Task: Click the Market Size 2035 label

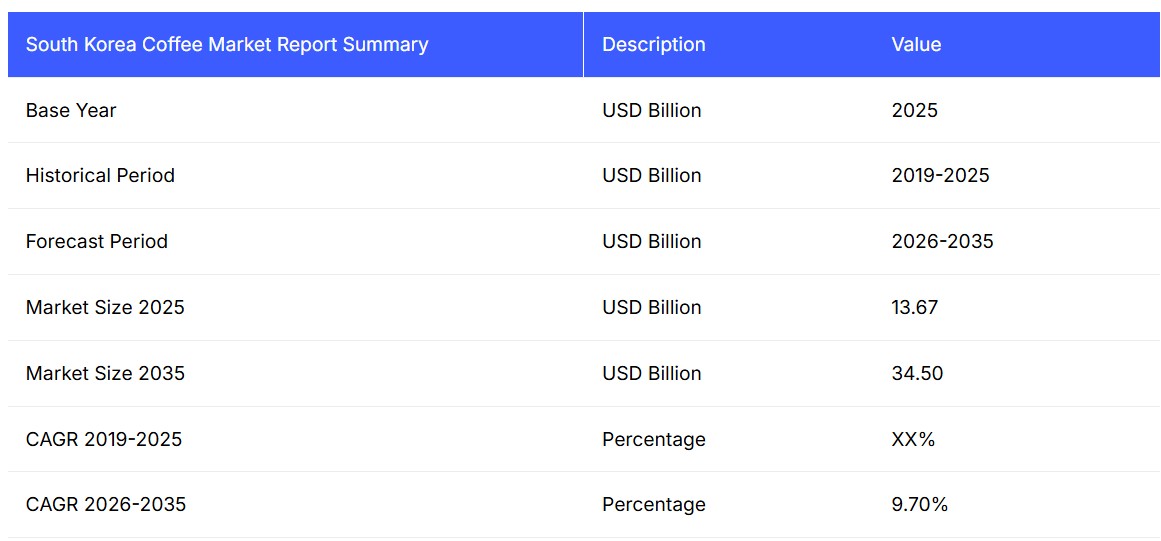Action: click(105, 374)
